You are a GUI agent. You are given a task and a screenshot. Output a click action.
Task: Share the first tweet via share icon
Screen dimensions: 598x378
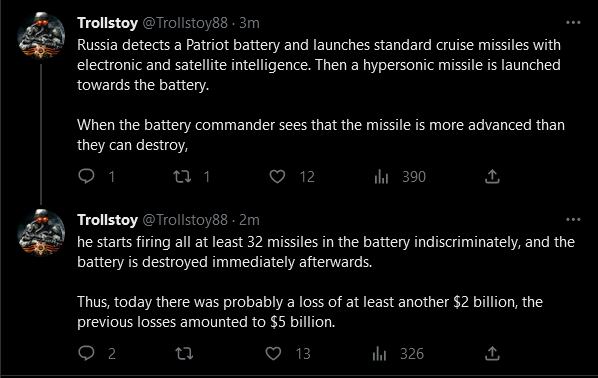(492, 177)
